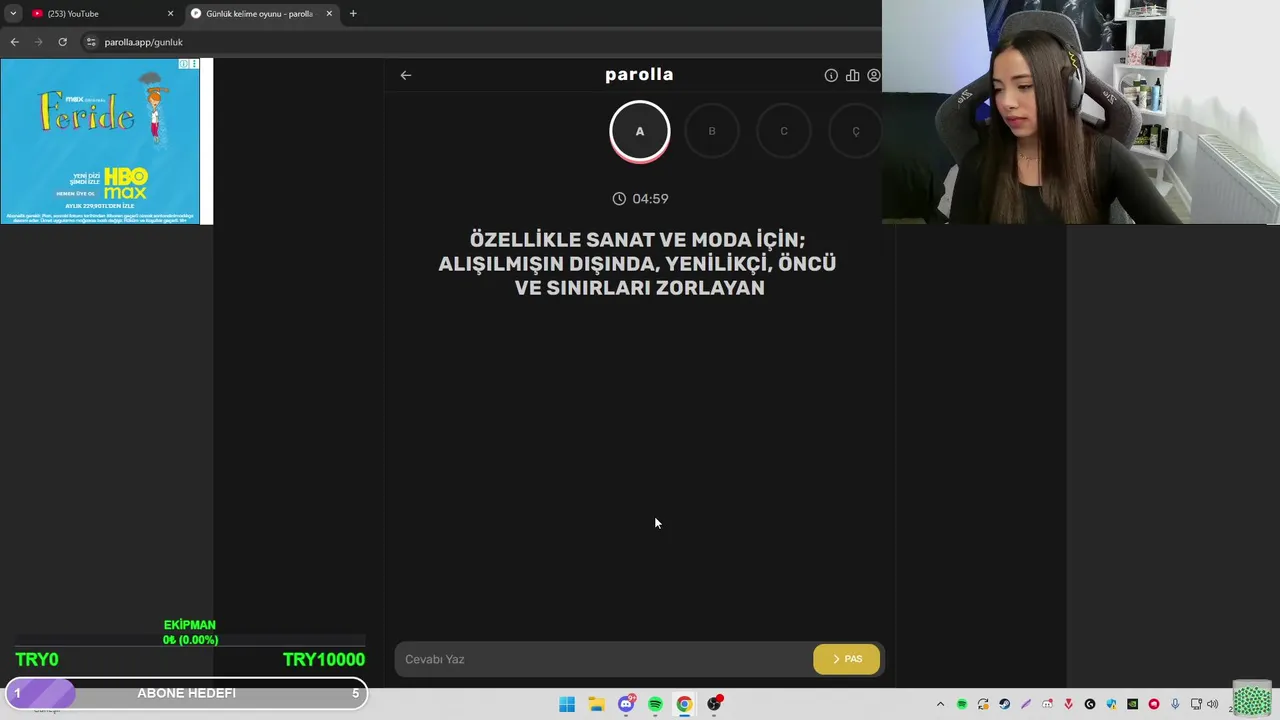Click the parolla logo title
Viewport: 1280px width, 720px height.
click(x=639, y=75)
